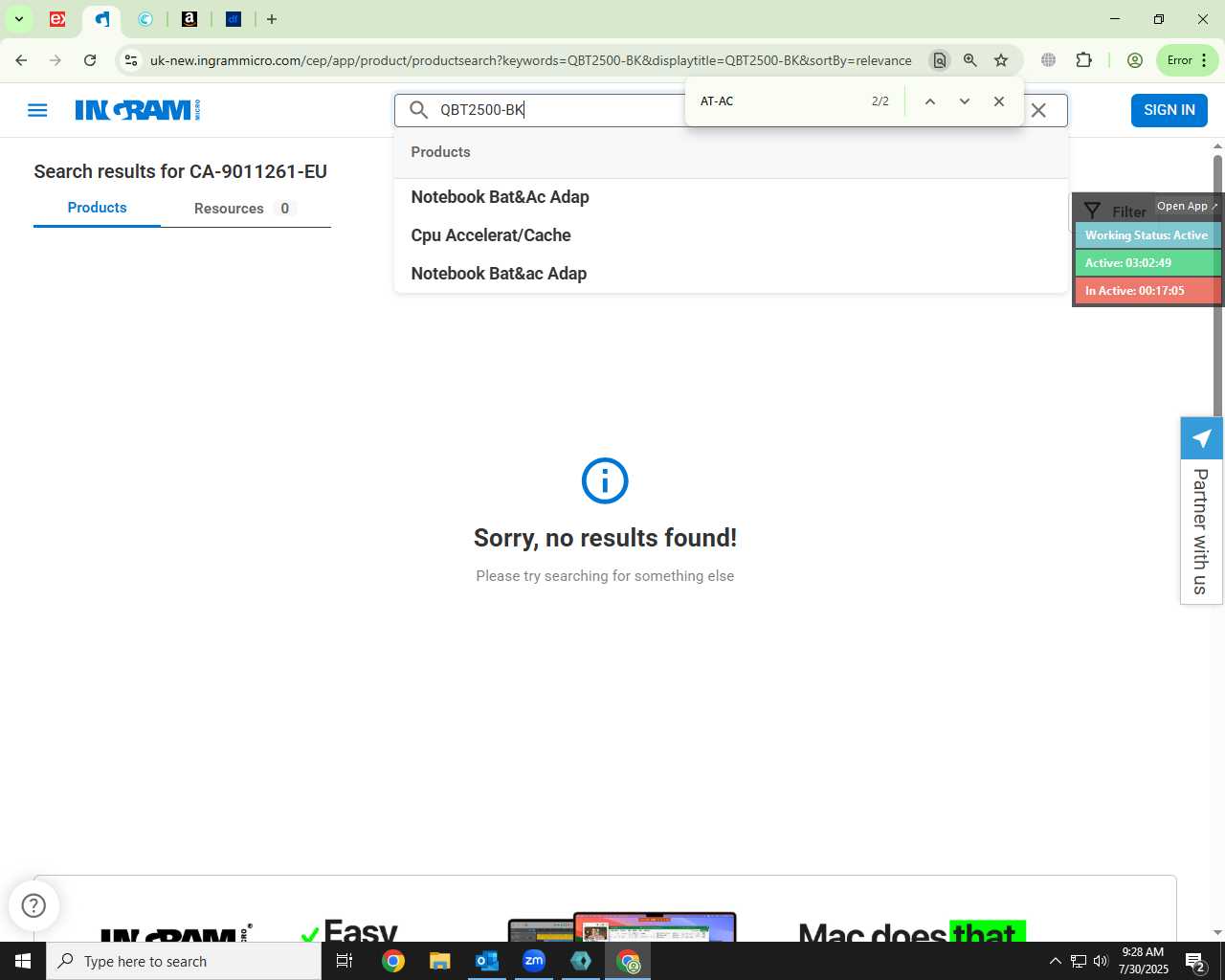Screen dimensions: 1225x980
Task: Select the Resources tab
Action: 246,209
